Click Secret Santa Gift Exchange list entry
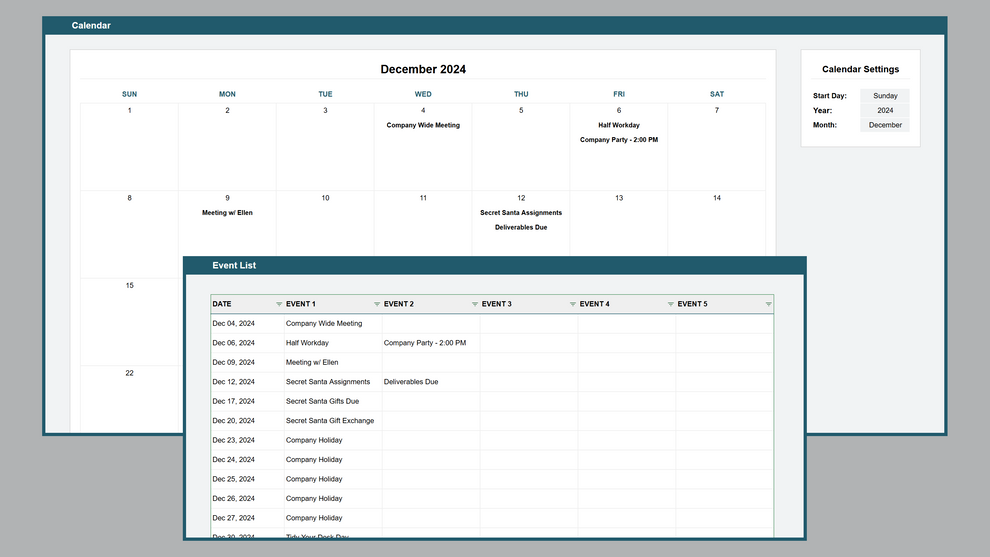The image size is (990, 557). pyautogui.click(x=330, y=421)
